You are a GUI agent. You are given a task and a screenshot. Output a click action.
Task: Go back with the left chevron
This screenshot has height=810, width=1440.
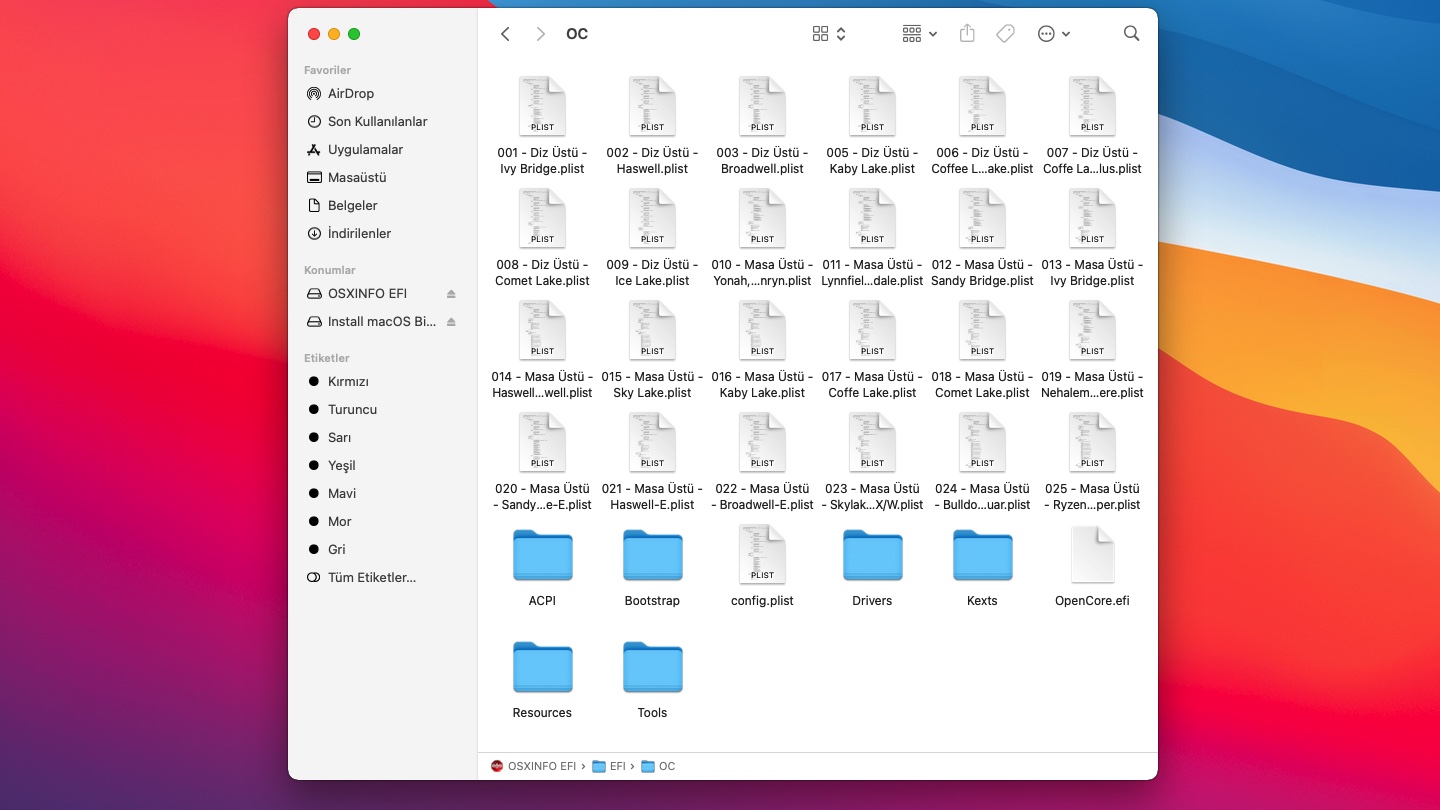click(505, 34)
